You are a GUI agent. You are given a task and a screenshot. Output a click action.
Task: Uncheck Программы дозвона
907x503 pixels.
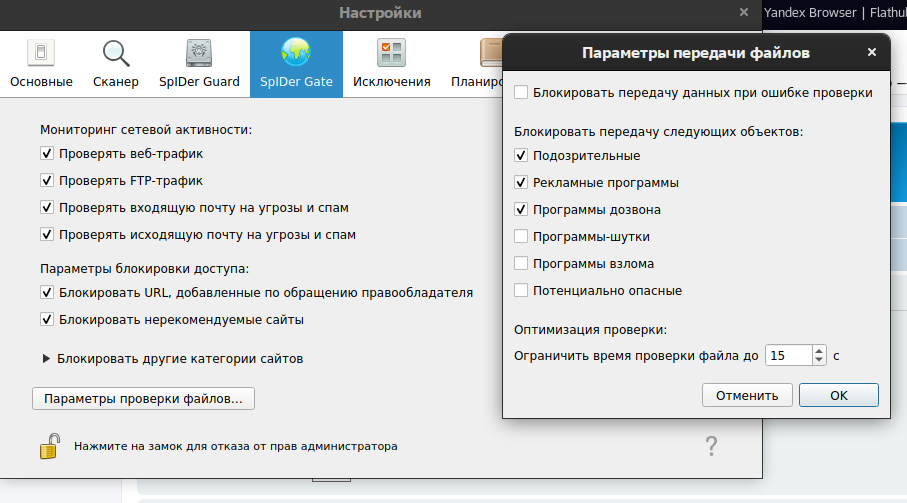click(x=521, y=209)
